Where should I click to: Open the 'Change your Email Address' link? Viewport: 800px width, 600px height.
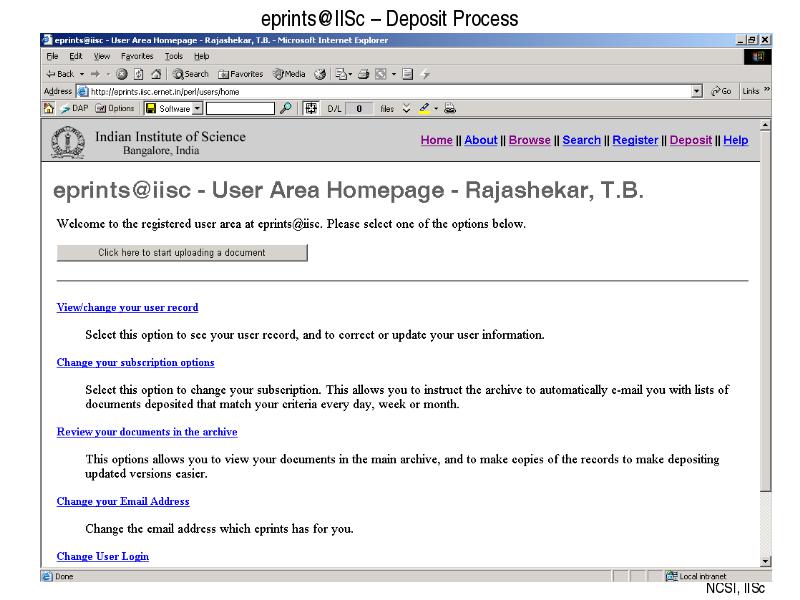point(123,501)
